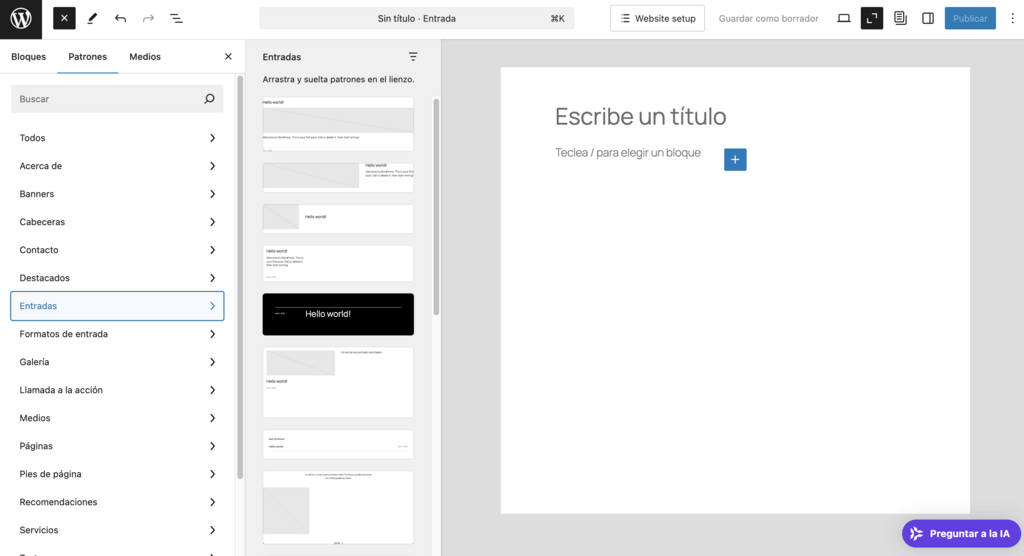The width and height of the screenshot is (1024, 556).
Task: Click the Teclea / para elegir un bloque paragraph
Action: tap(628, 153)
